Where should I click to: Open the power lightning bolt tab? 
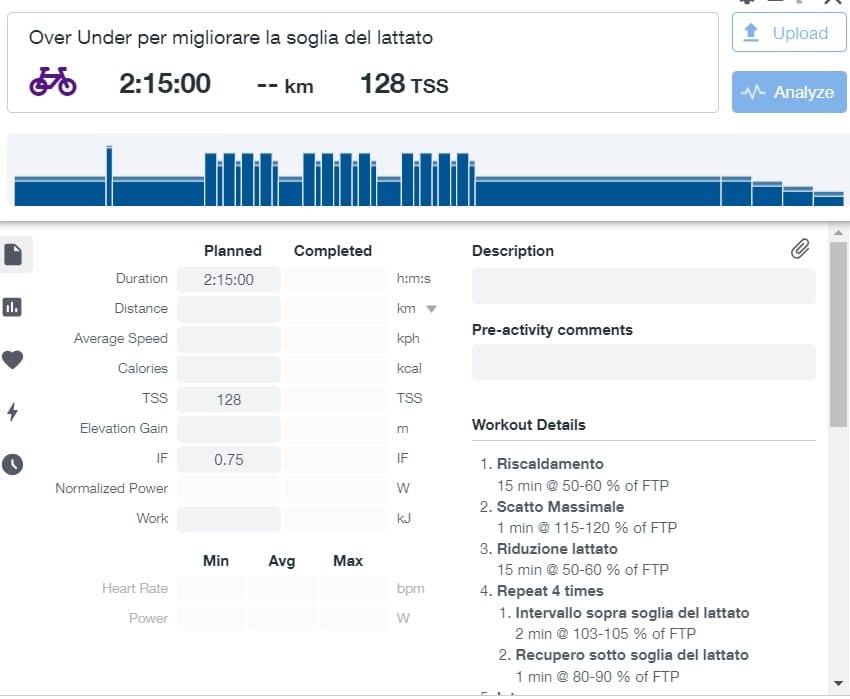pyautogui.click(x=12, y=412)
